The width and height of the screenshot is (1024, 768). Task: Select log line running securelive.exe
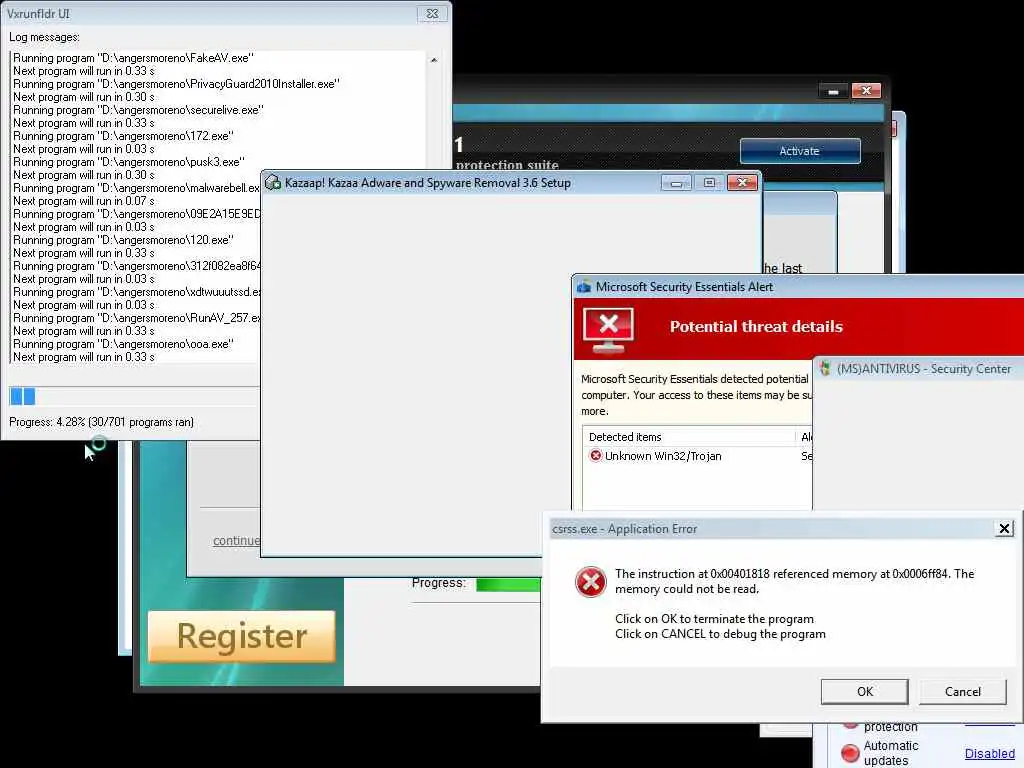[138, 110]
